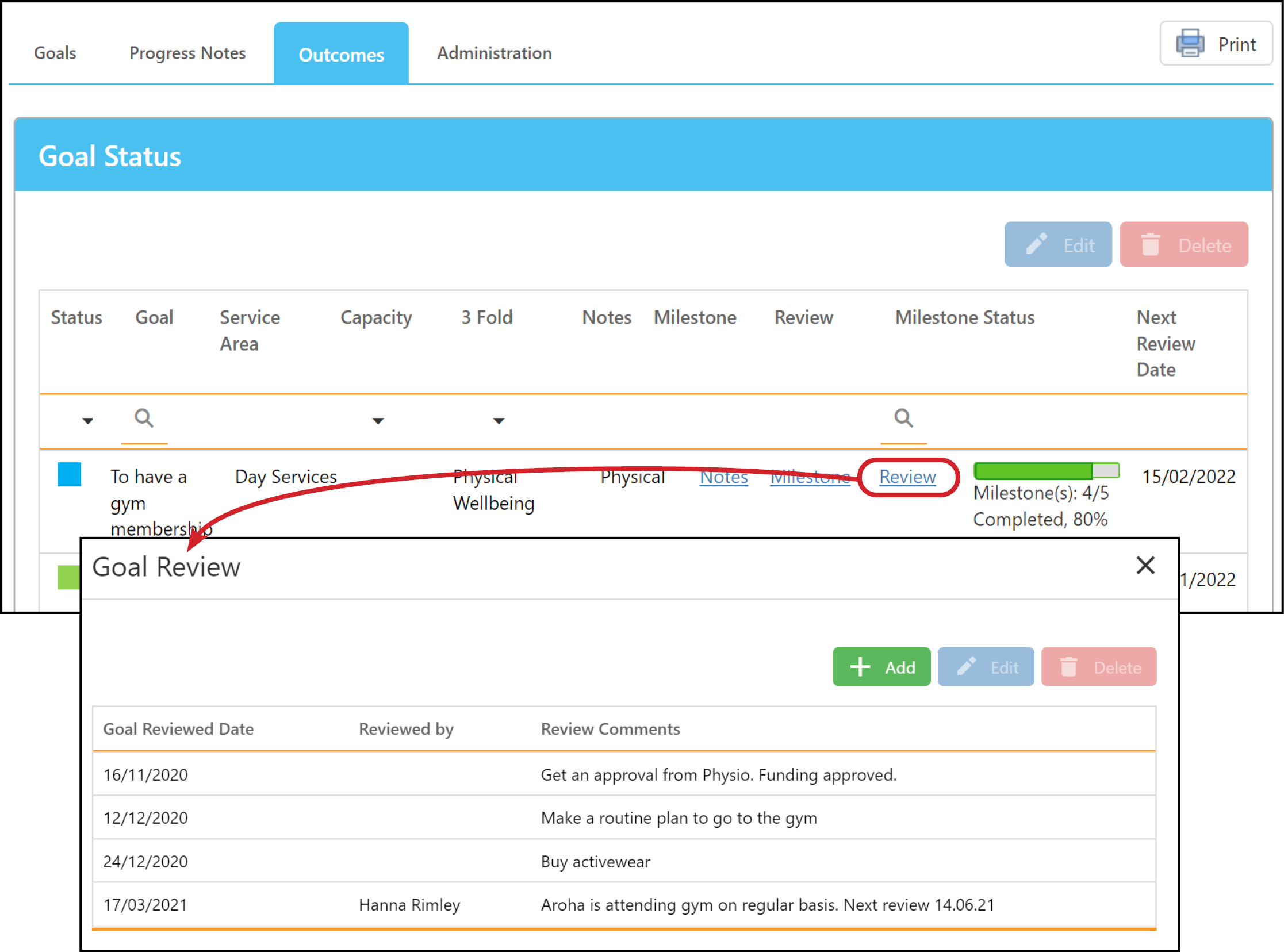Open the Notes link for gym membership goal
Viewport: 1284px width, 952px height.
point(724,477)
